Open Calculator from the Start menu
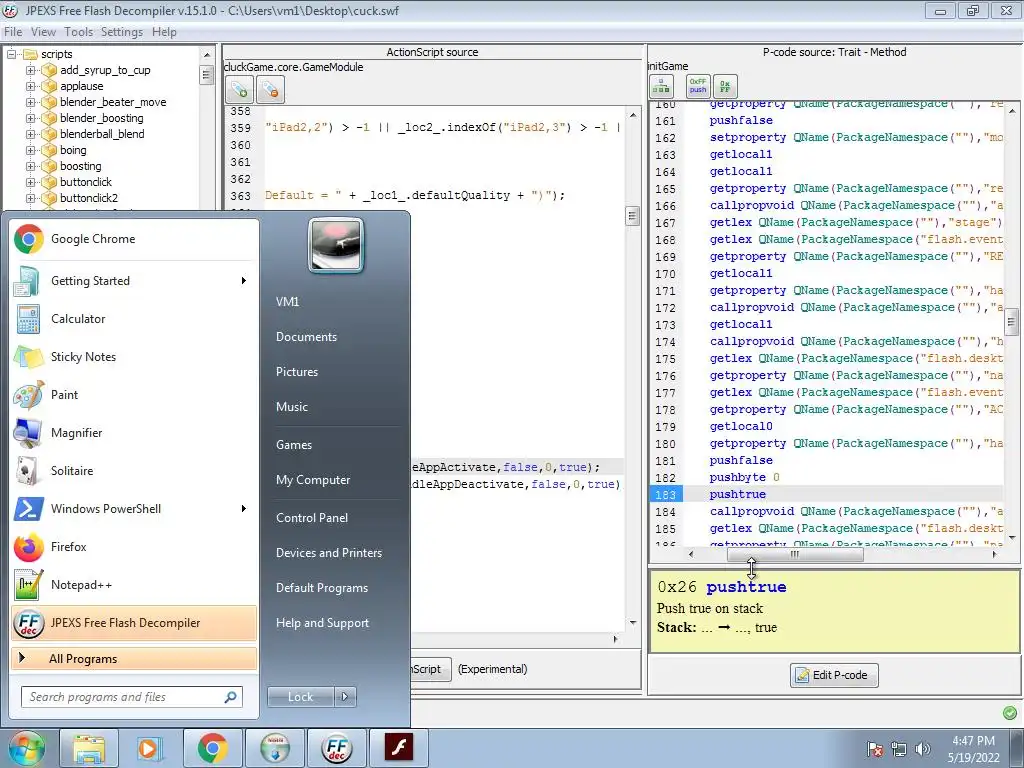The image size is (1024, 768). pos(134,319)
